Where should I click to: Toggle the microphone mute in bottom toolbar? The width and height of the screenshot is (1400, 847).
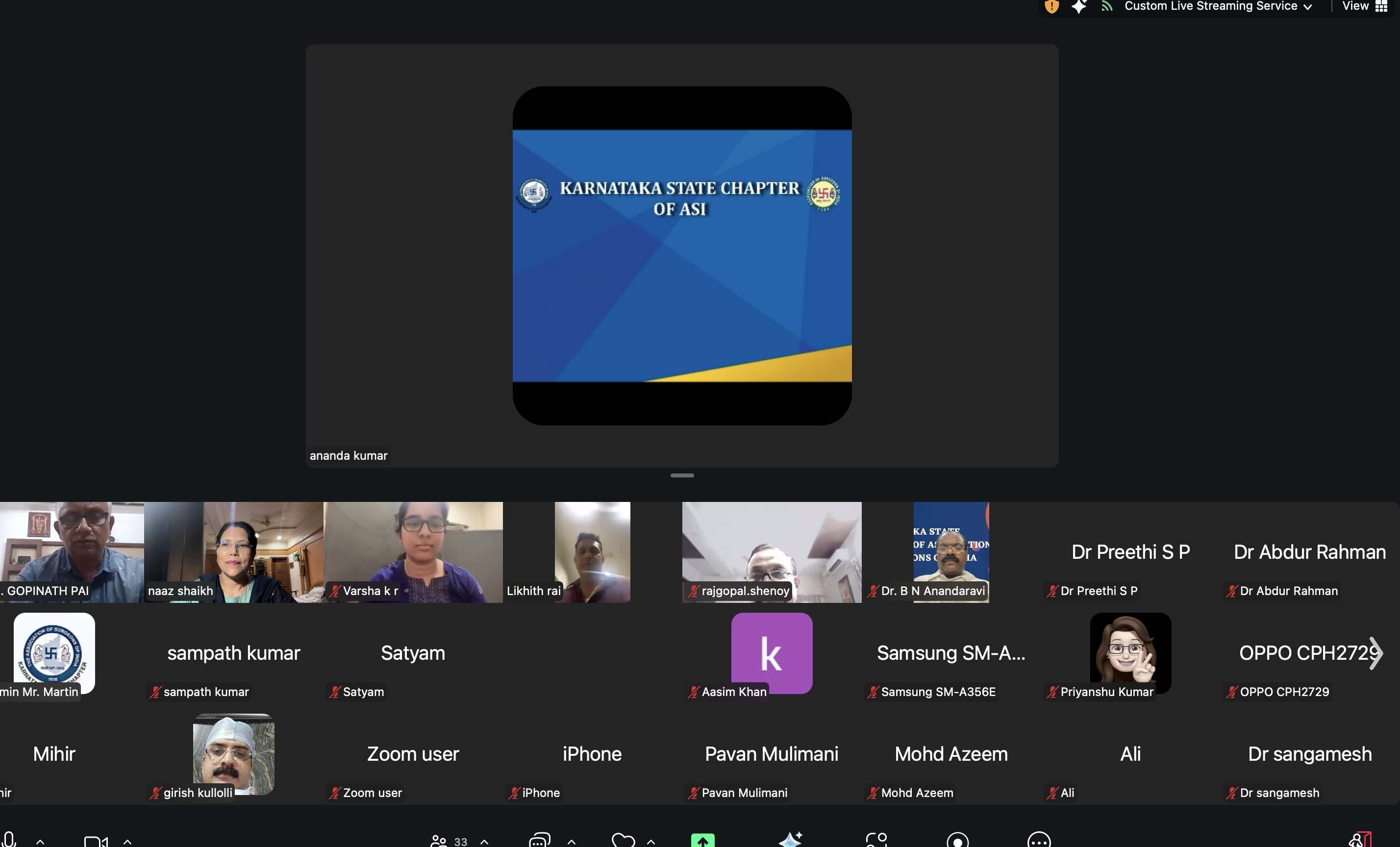click(x=9, y=840)
